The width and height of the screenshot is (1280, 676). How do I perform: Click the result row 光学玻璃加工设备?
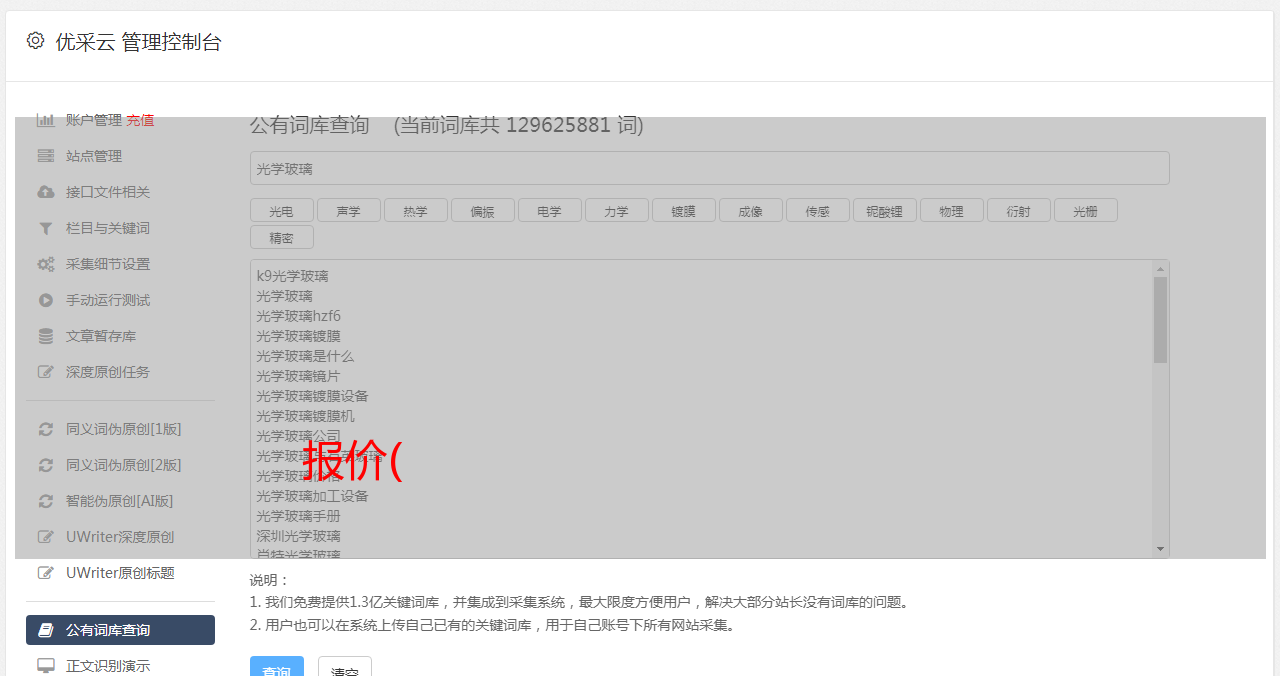(x=312, y=496)
